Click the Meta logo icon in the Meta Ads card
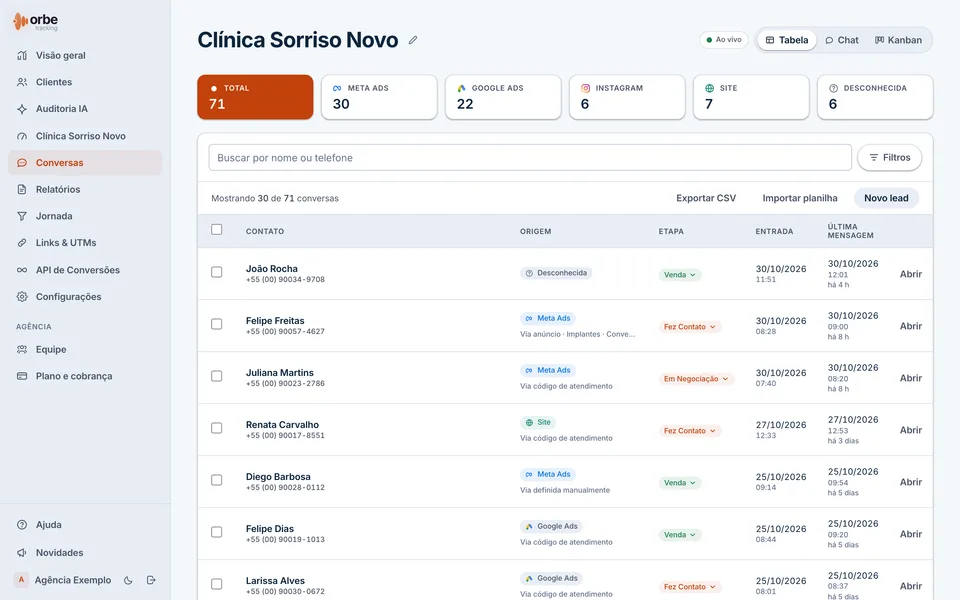The width and height of the screenshot is (960, 600). click(337, 88)
